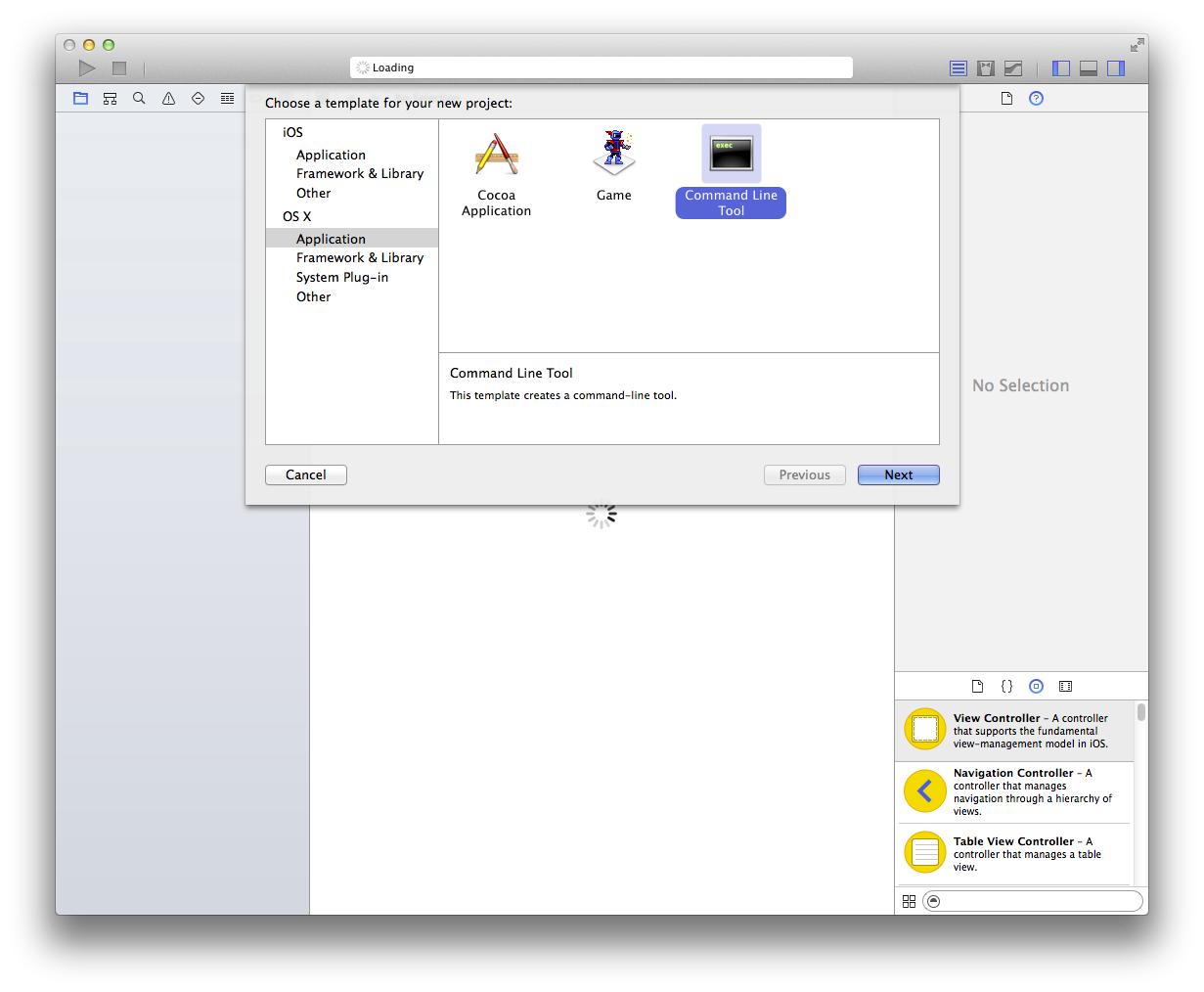This screenshot has width=1204, height=992.
Task: Click the "No Selection" inspector text
Action: 1020,385
